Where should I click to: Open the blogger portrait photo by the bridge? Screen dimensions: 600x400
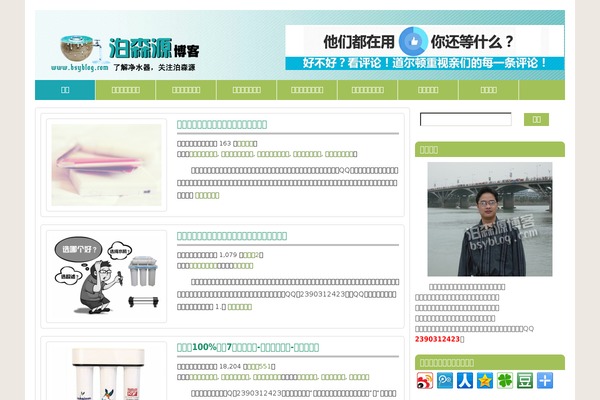tap(489, 219)
